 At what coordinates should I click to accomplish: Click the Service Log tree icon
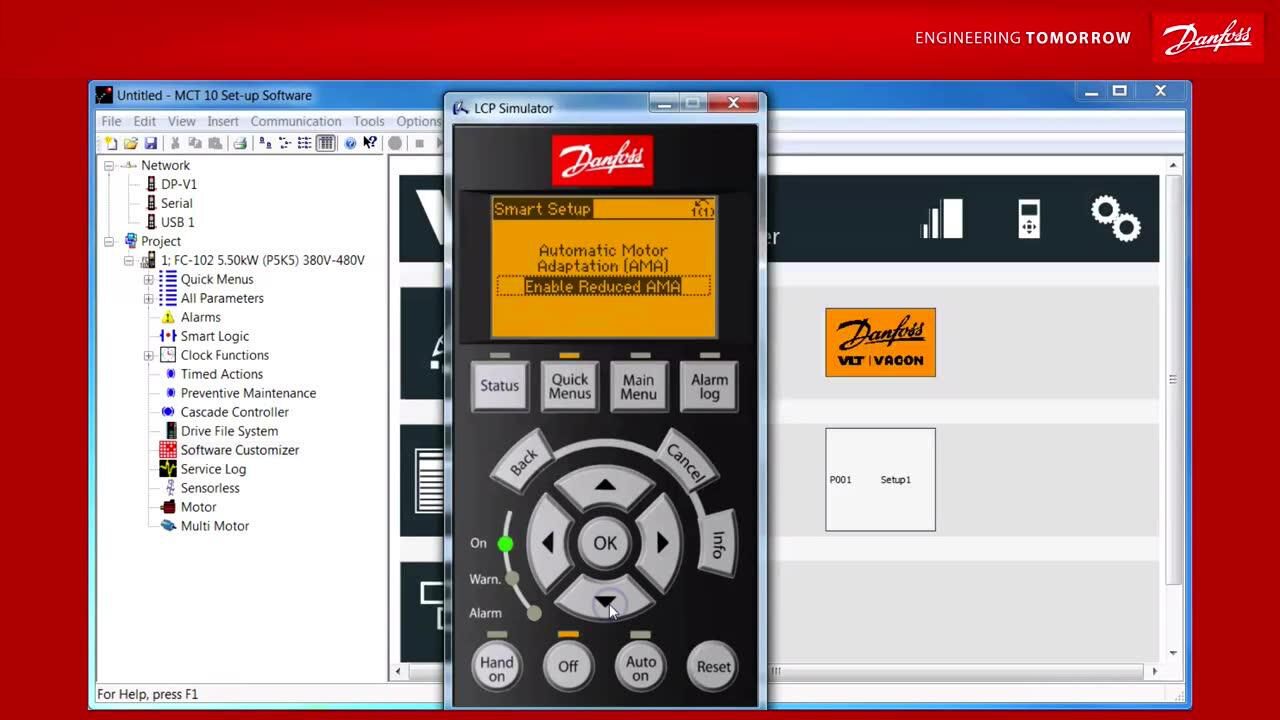[168, 469]
